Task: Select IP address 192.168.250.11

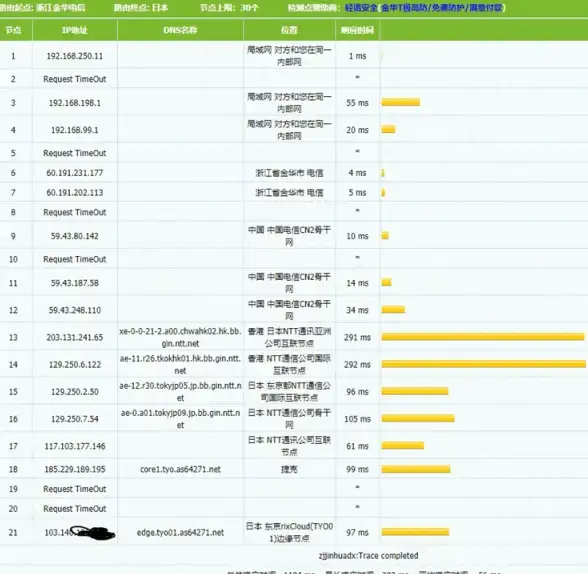Action: pyautogui.click(x=75, y=56)
